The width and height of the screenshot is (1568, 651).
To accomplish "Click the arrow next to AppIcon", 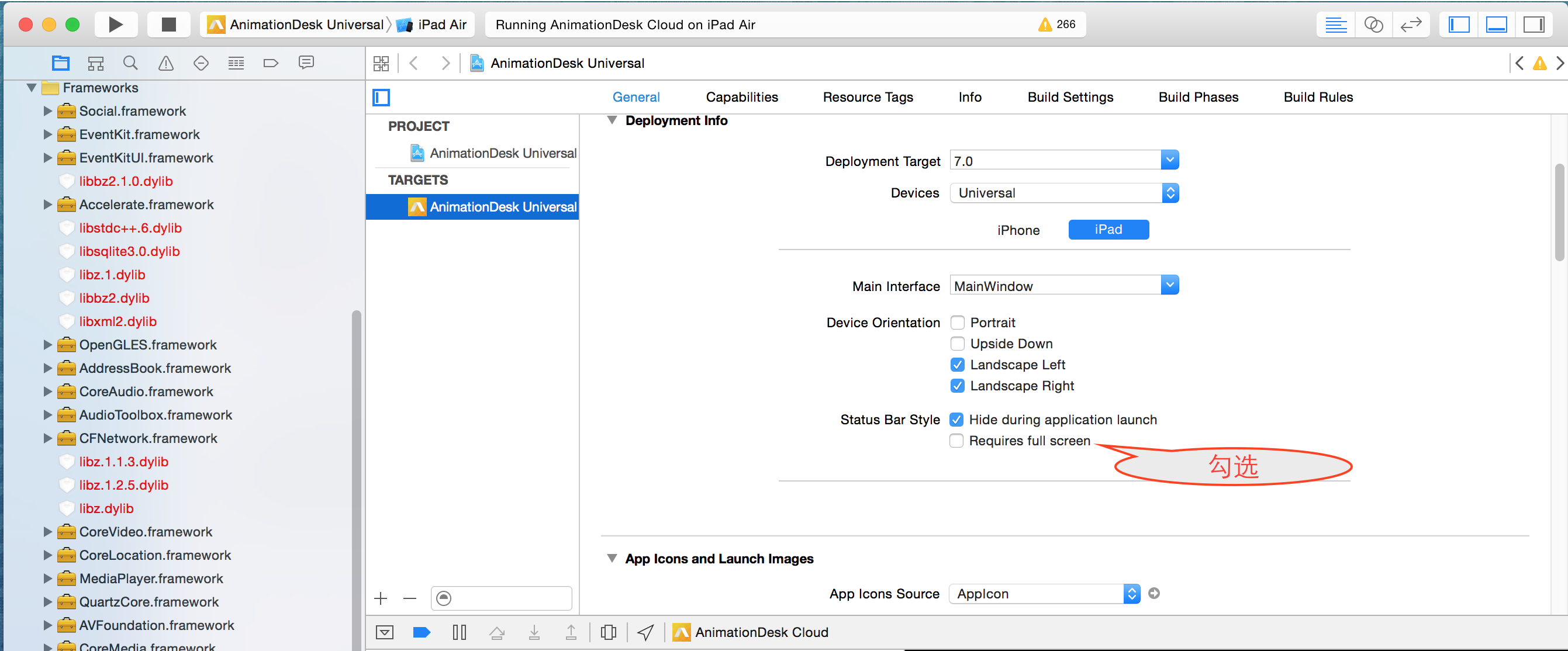I will (x=1153, y=593).
